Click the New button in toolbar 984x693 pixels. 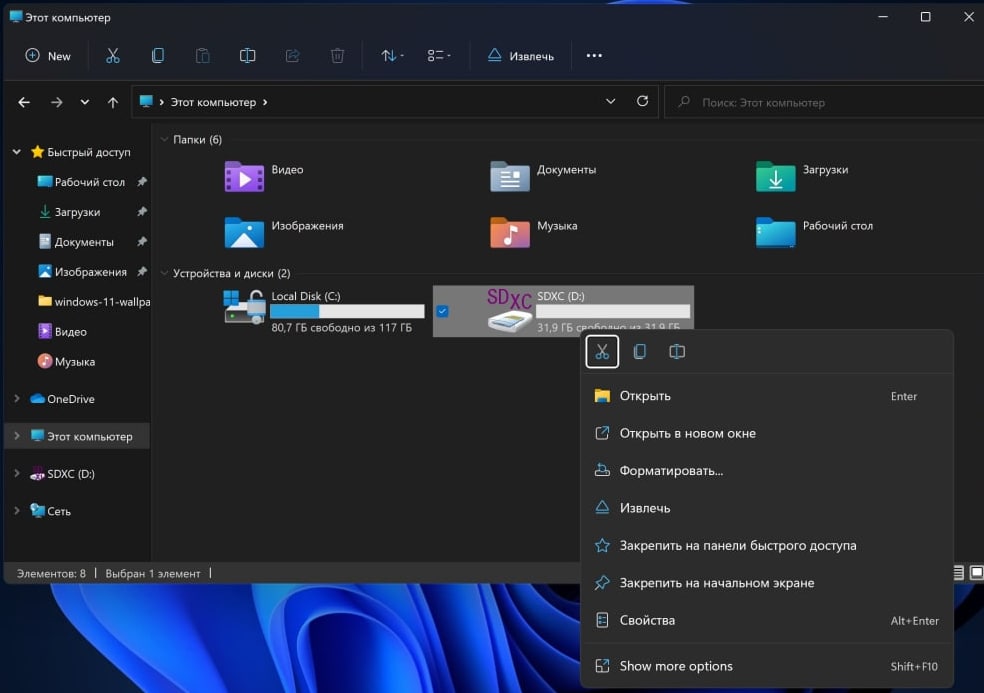[48, 56]
